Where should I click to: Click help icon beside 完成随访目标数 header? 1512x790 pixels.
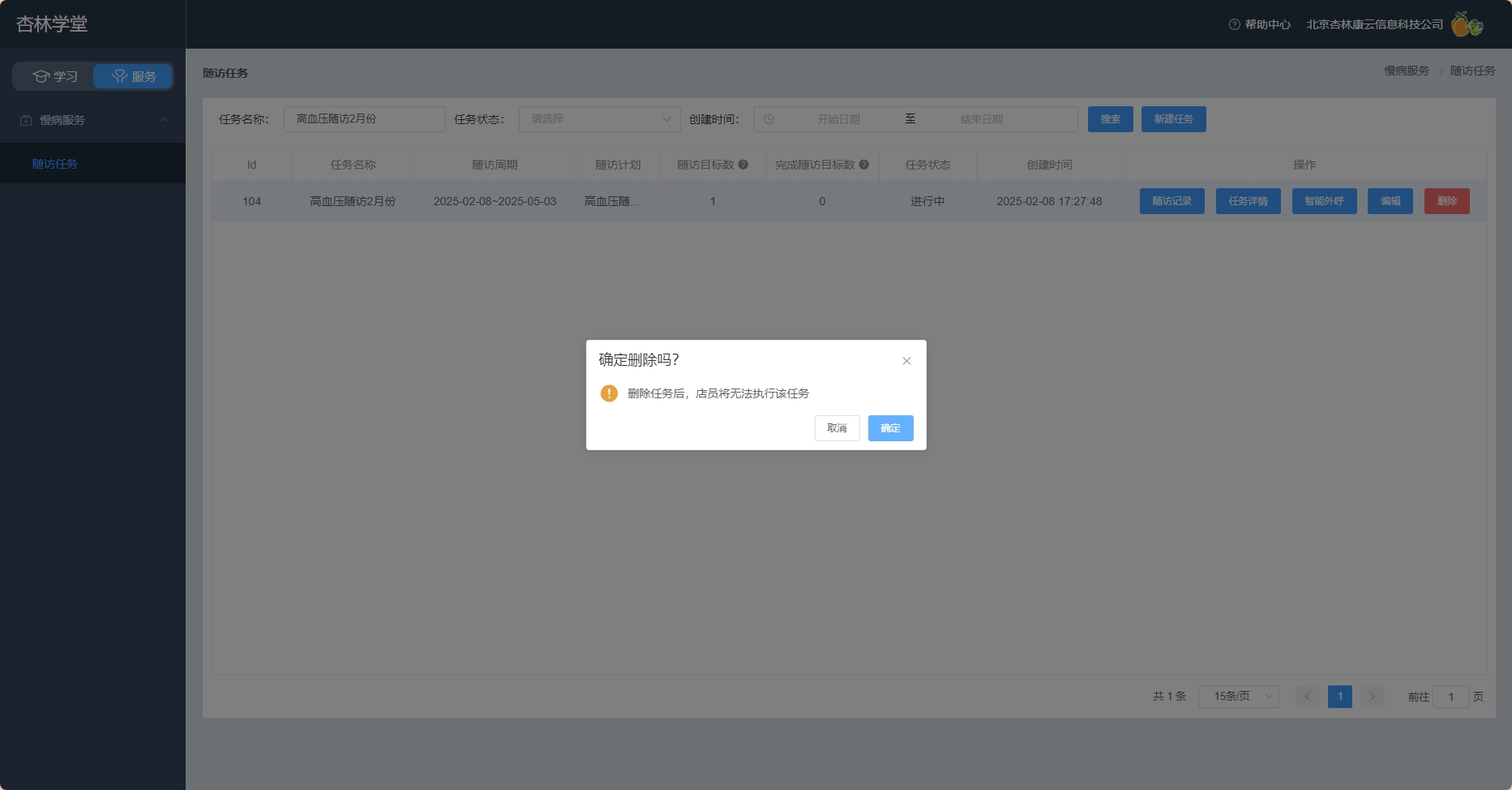tap(863, 165)
